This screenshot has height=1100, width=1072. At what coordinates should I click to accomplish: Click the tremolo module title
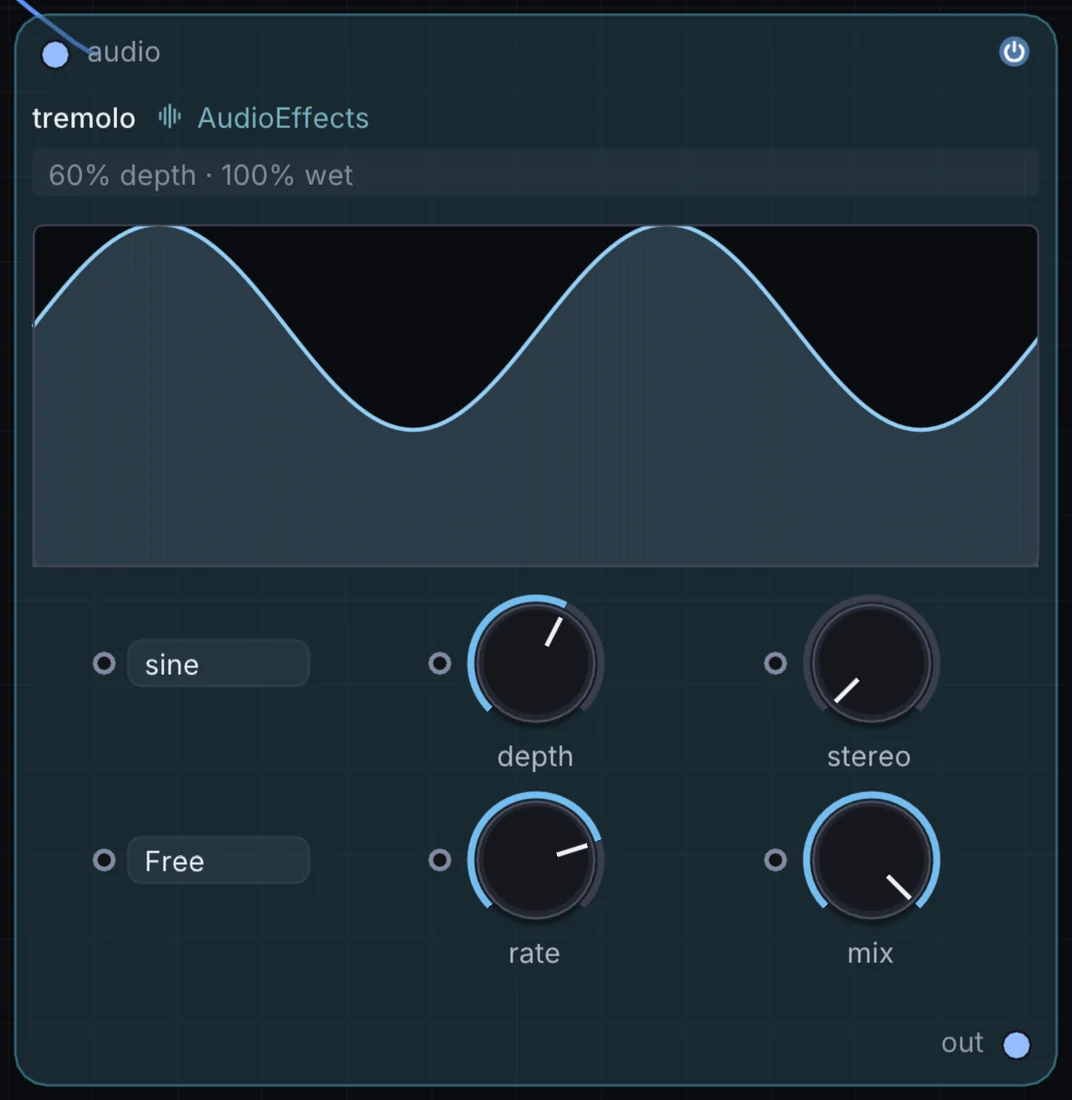83,118
